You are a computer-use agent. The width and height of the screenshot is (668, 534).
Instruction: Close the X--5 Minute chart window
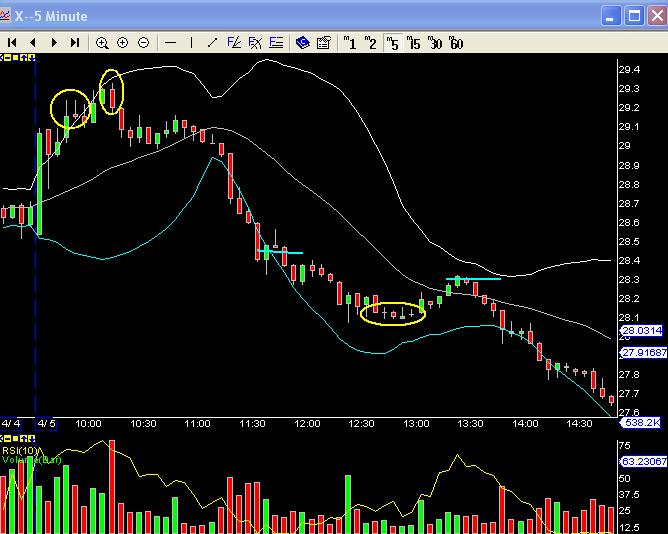click(657, 16)
